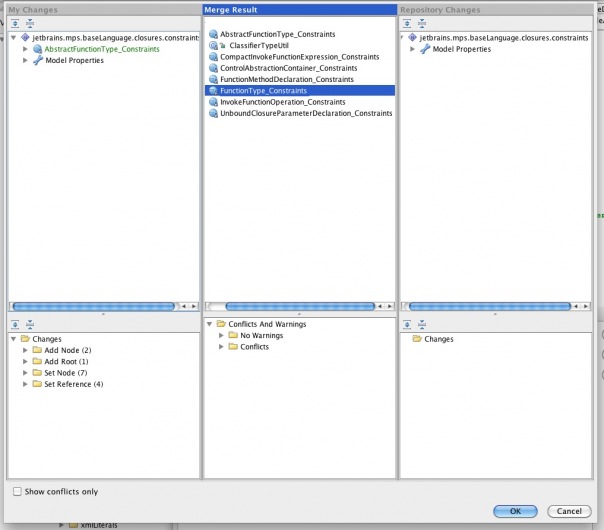Image resolution: width=604 pixels, height=530 pixels.
Task: Click collapse-all icon in Repository Changes toolbar
Action: click(421, 22)
